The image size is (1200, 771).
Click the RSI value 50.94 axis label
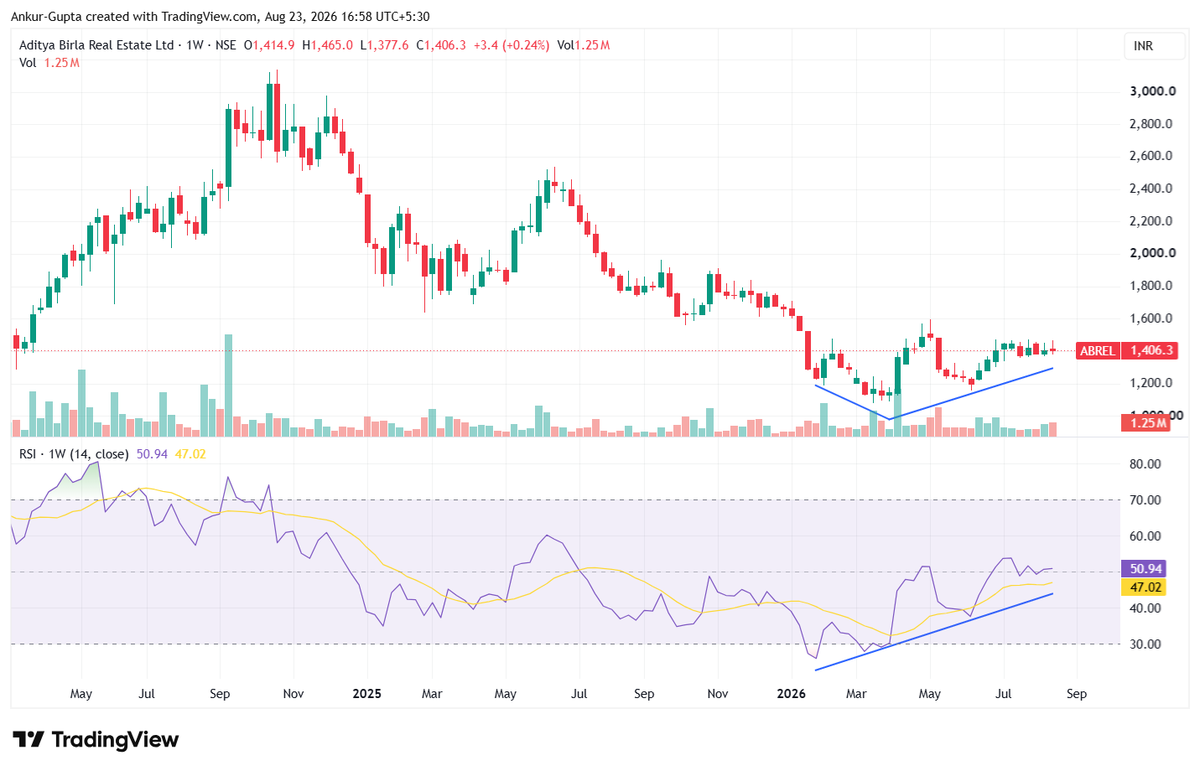click(1145, 568)
